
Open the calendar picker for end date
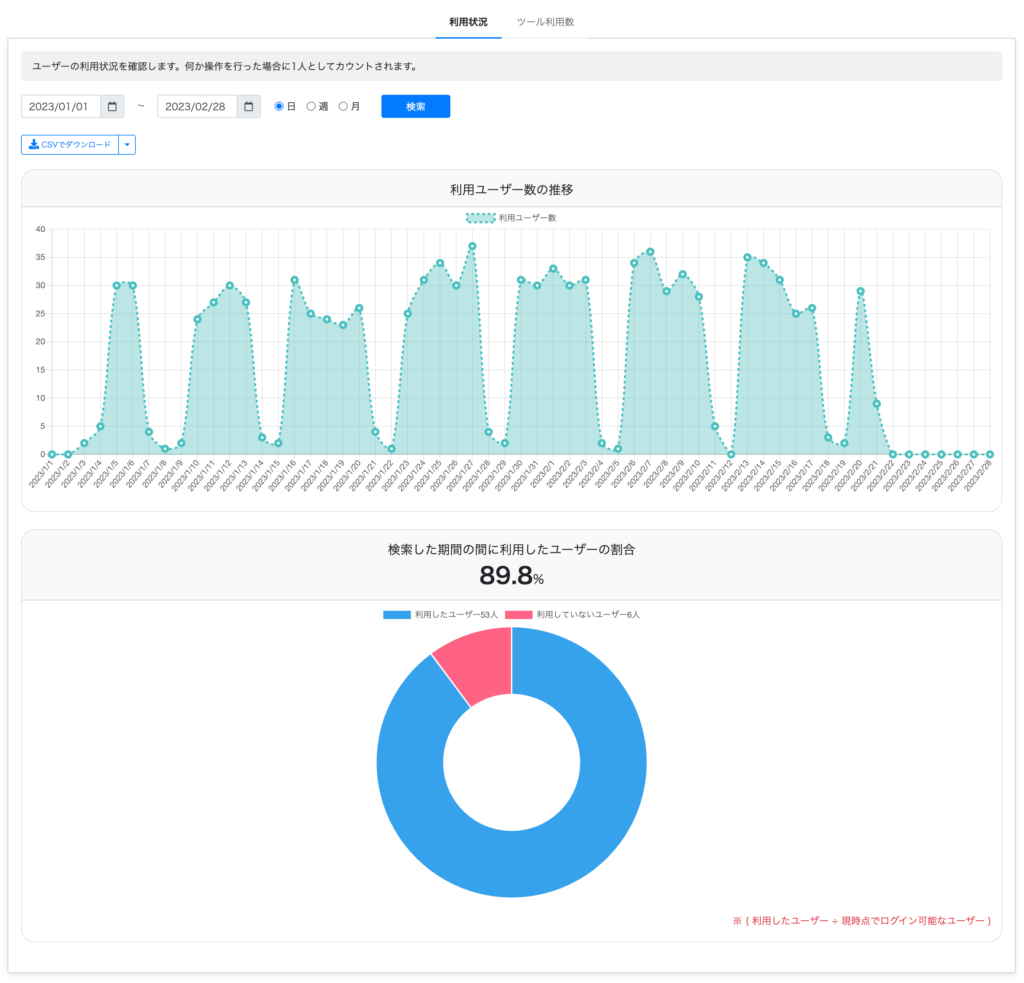(248, 106)
